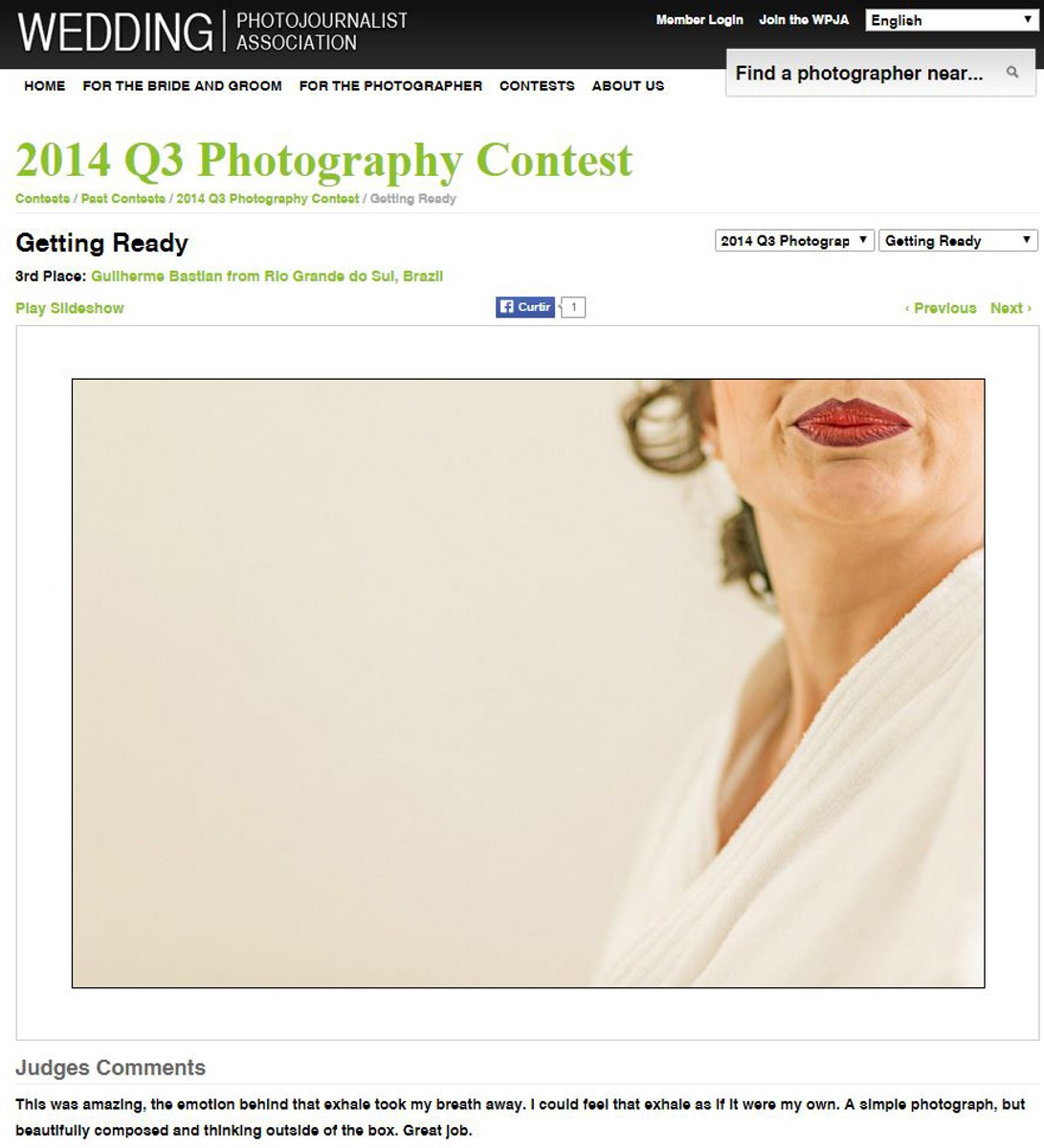Open For The Bride And Groom menu

click(182, 86)
